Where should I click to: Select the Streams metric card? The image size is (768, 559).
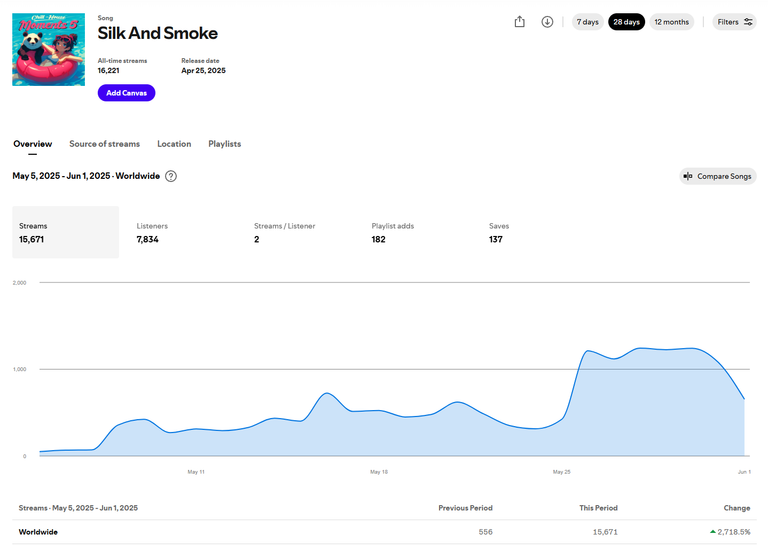66,232
